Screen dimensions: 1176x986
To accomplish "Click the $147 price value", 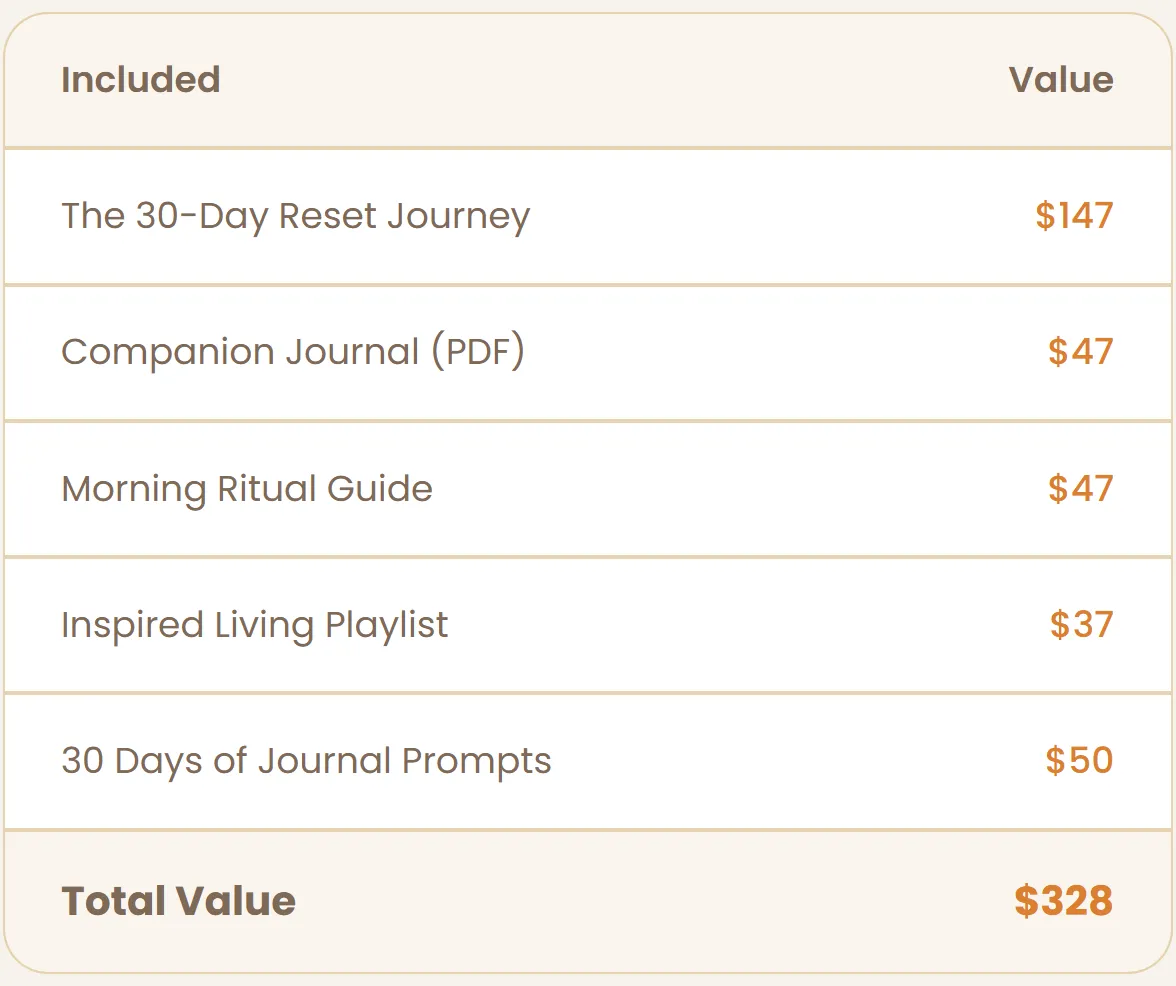I will 1074,216.
